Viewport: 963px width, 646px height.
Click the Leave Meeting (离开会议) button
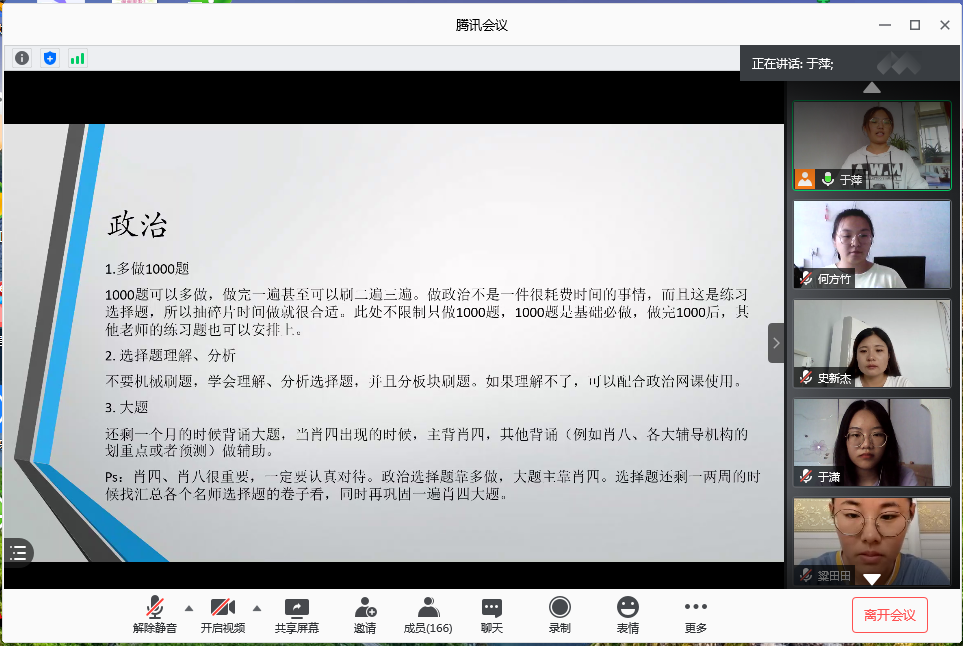click(x=890, y=615)
